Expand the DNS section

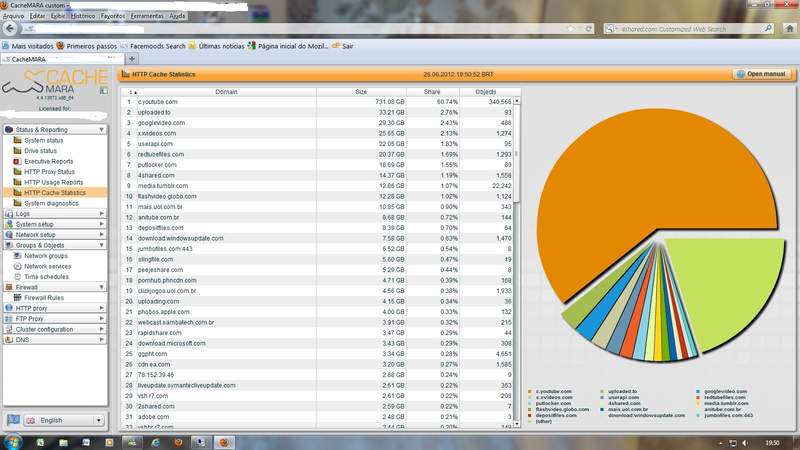pyautogui.click(x=101, y=340)
